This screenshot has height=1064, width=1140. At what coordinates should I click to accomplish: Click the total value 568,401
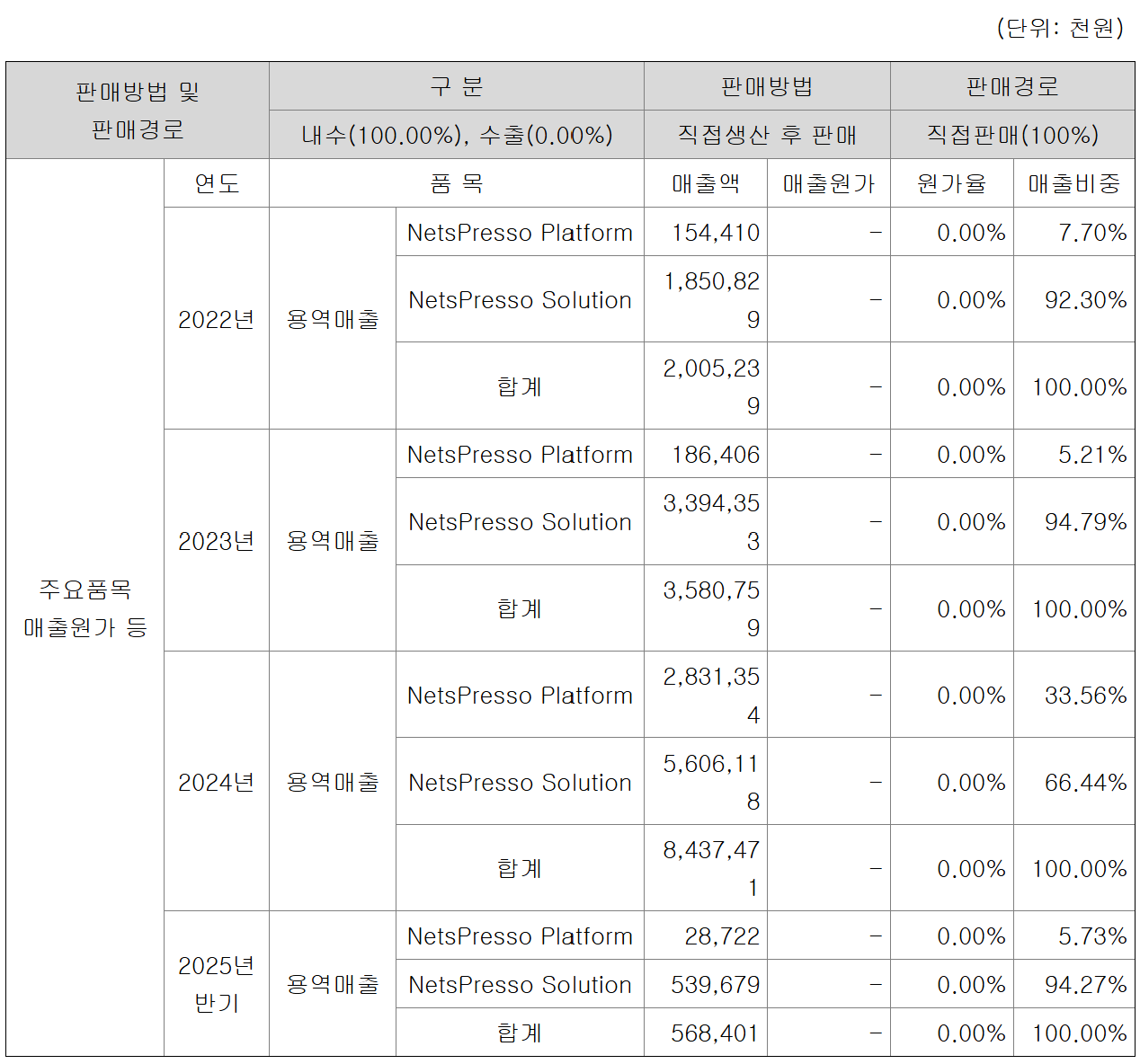coord(706,1033)
